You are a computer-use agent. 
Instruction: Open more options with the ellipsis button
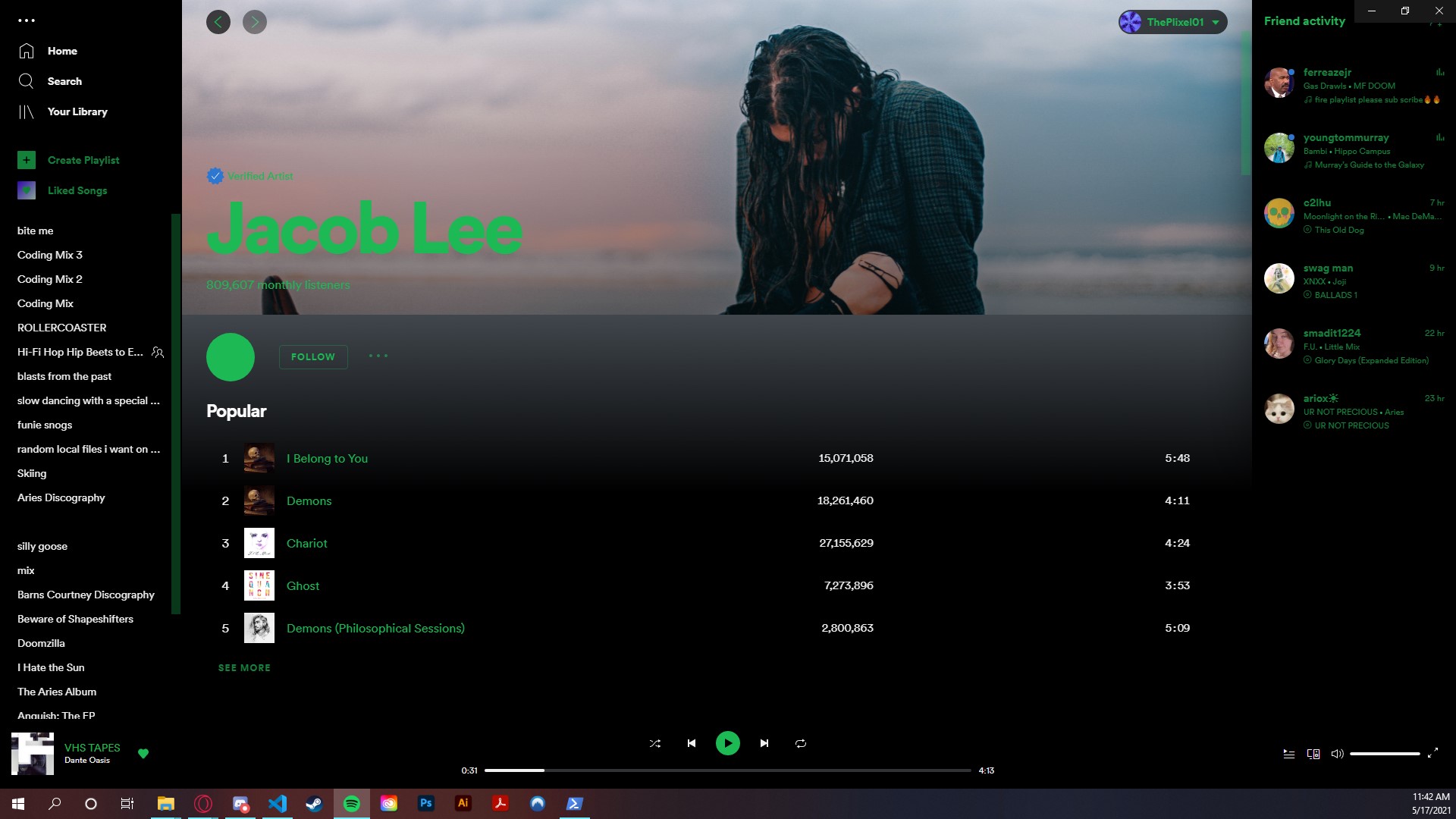tap(378, 356)
